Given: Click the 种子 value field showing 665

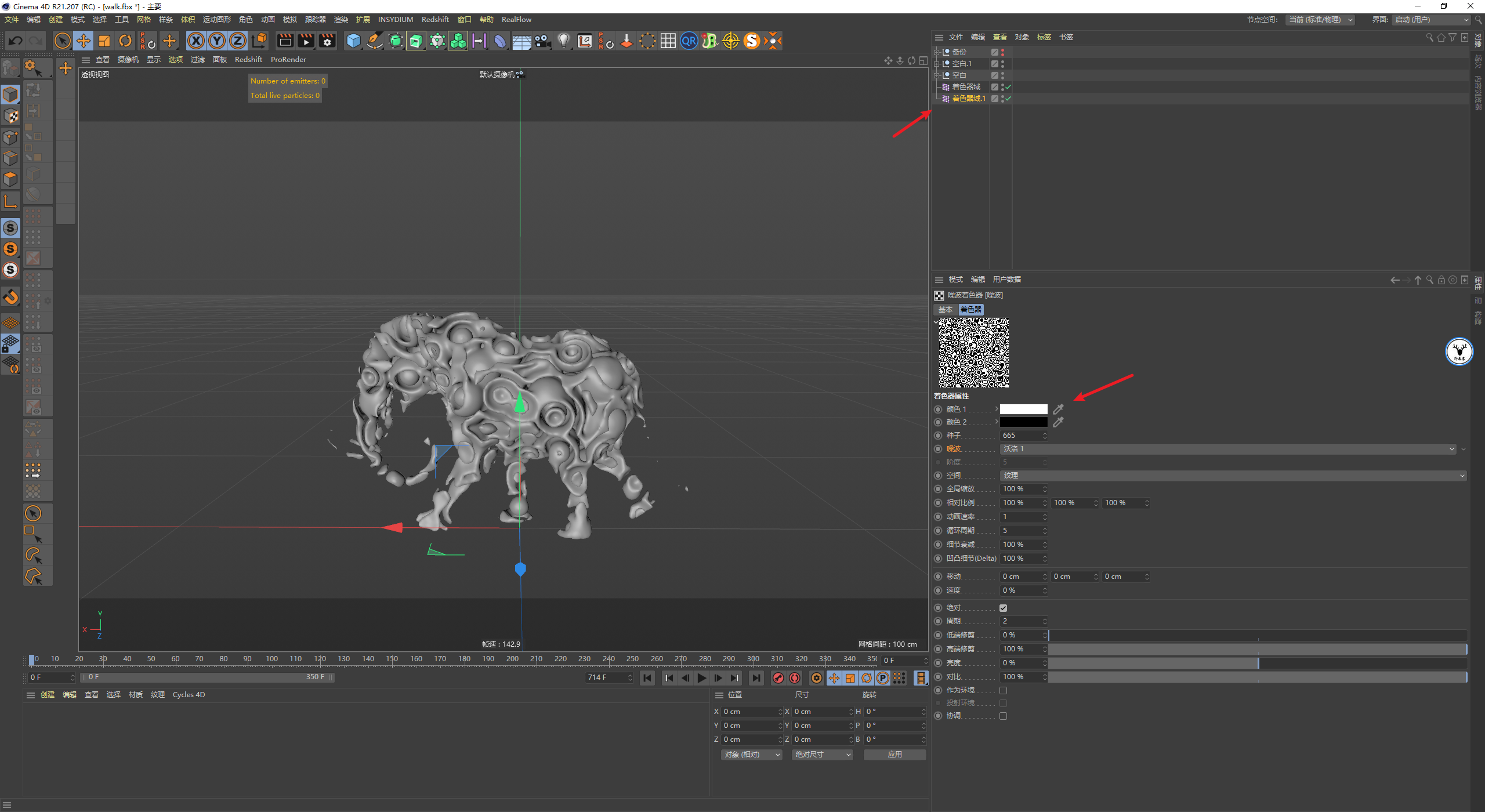Looking at the screenshot, I should tap(1021, 436).
